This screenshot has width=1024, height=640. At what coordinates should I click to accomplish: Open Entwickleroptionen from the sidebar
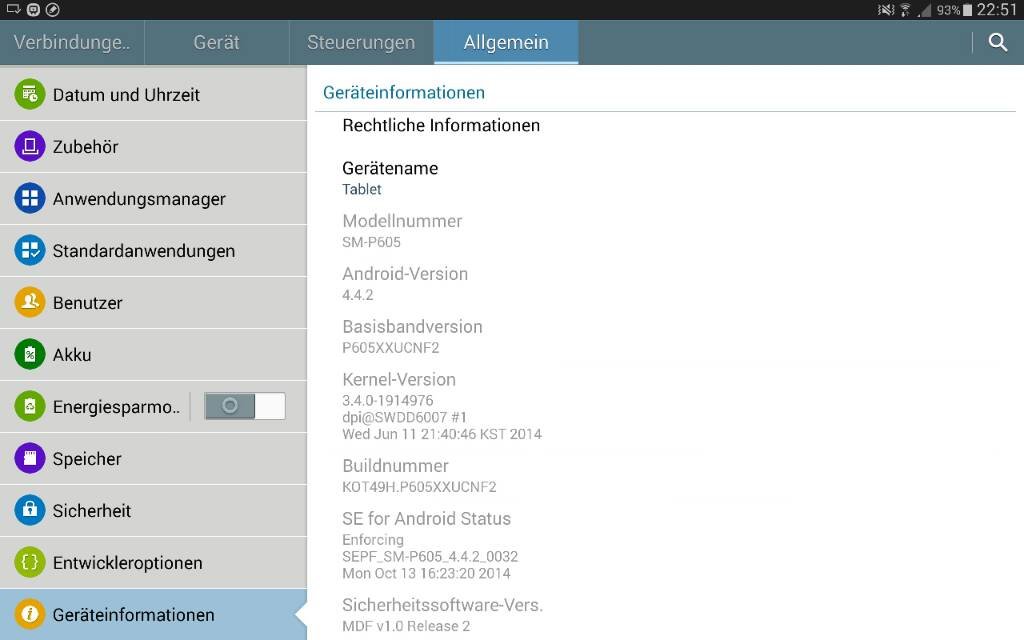(x=153, y=562)
